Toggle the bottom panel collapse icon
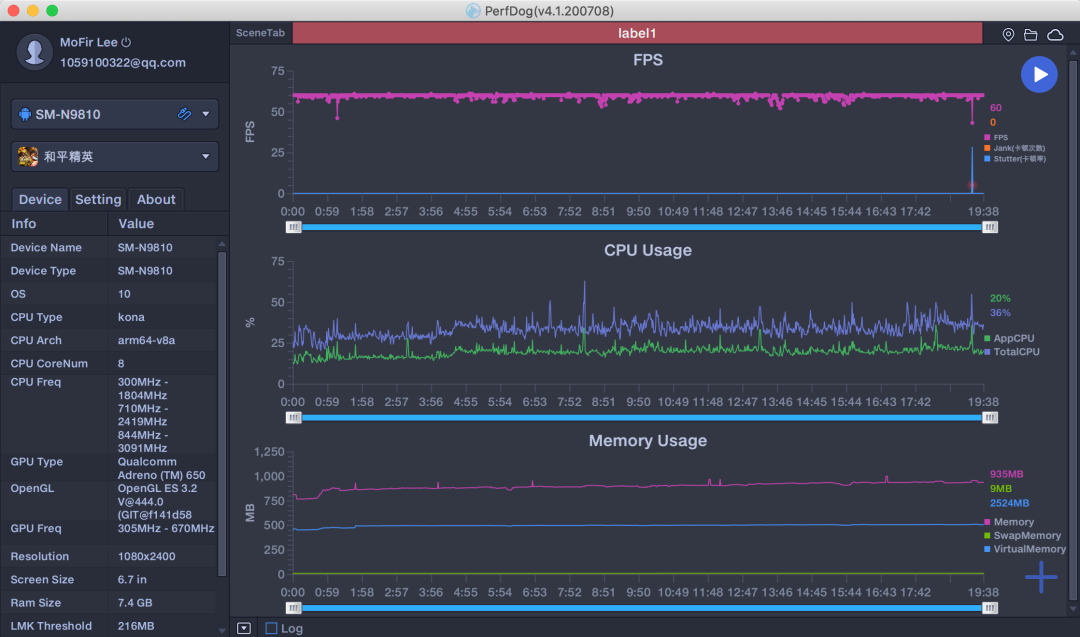This screenshot has width=1080, height=637. (244, 628)
